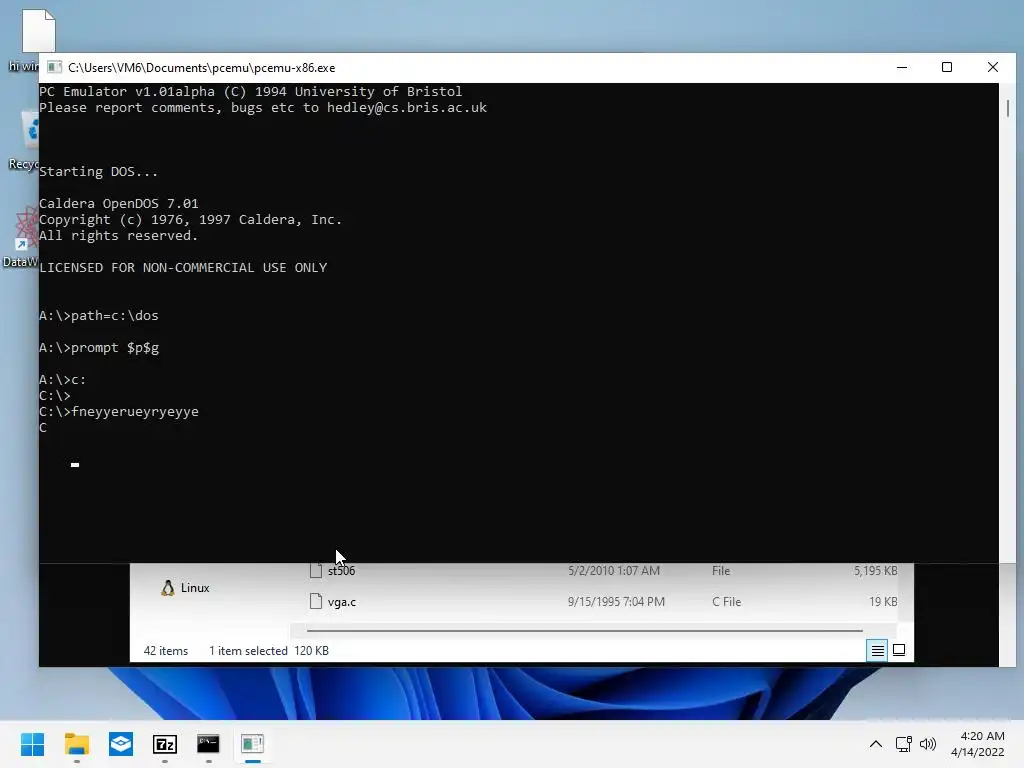The width and height of the screenshot is (1024, 768).
Task: Click the path=c:\dos command line
Action: (x=99, y=316)
